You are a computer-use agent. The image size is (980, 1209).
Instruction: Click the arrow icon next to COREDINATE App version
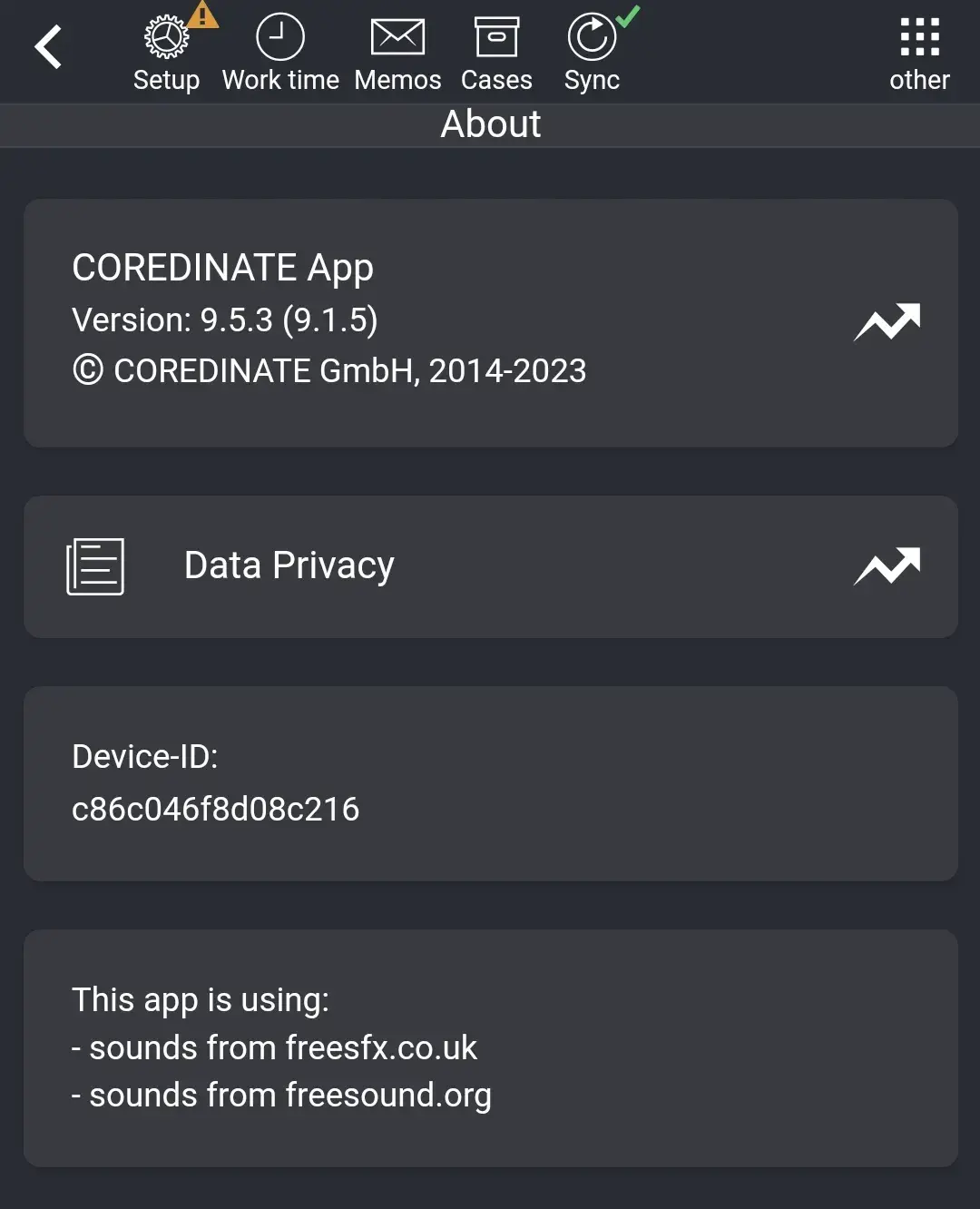coord(887,323)
